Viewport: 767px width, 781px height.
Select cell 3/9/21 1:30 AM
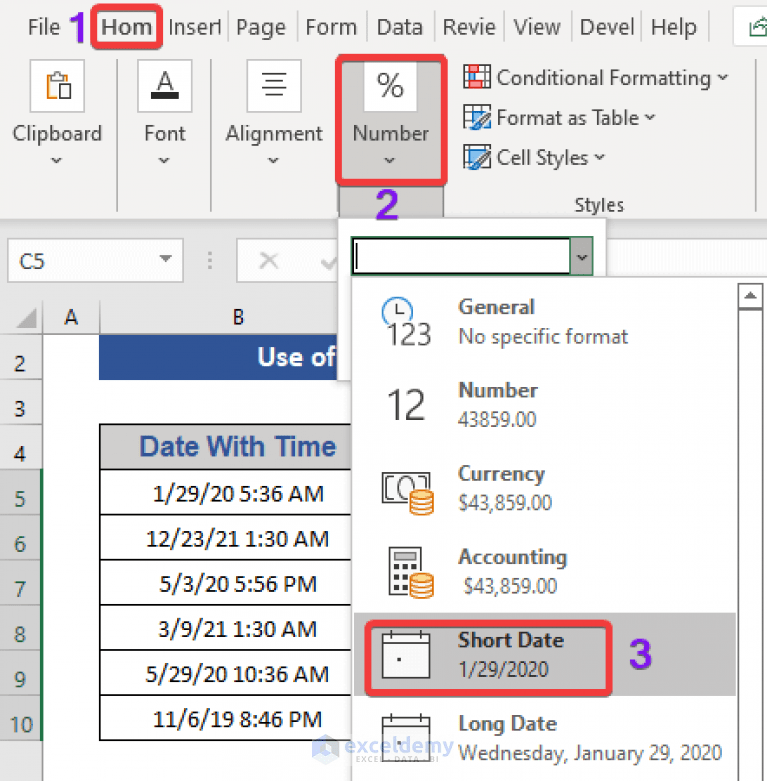[226, 629]
